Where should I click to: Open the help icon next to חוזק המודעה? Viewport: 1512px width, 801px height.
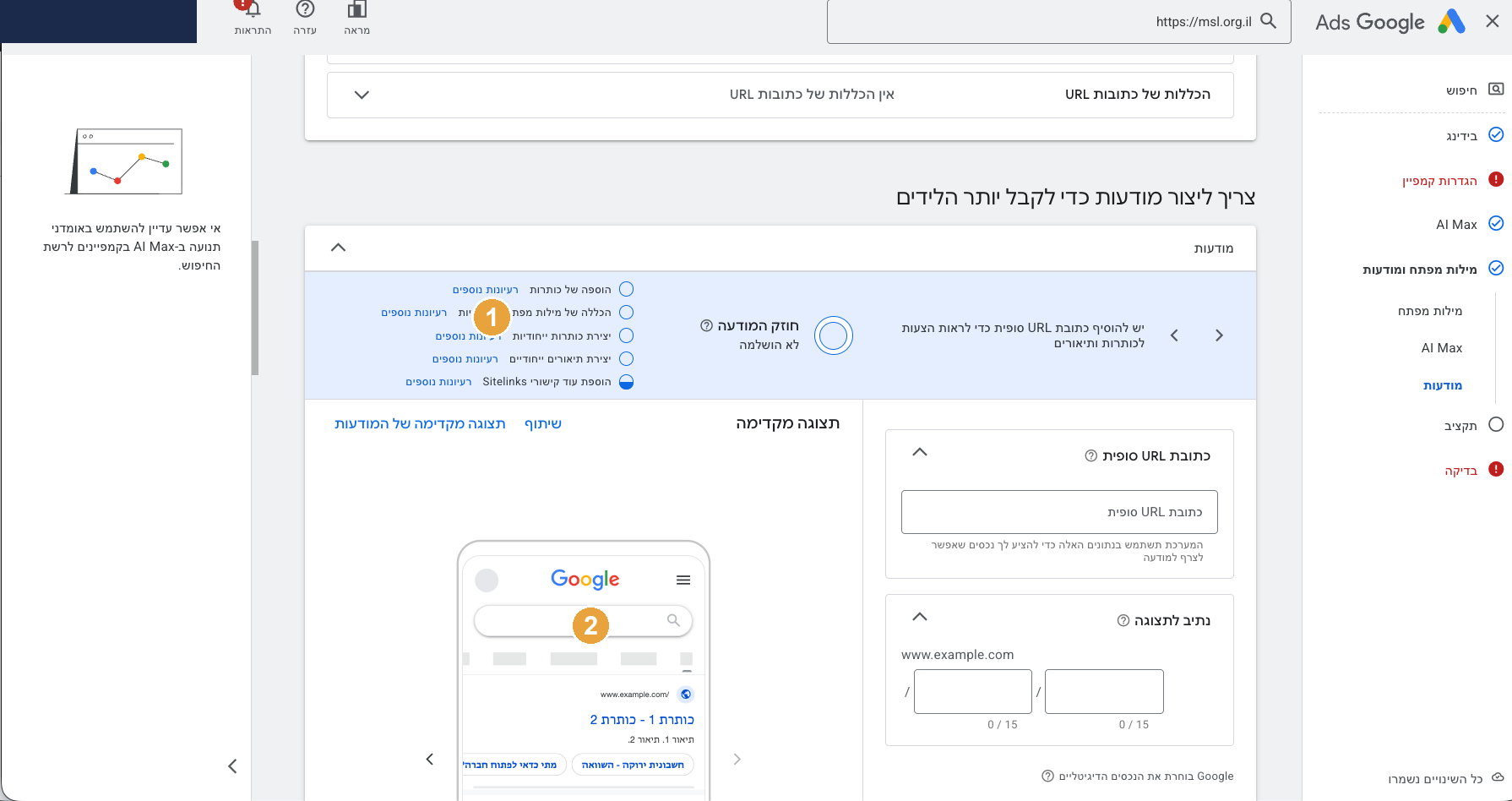[706, 325]
